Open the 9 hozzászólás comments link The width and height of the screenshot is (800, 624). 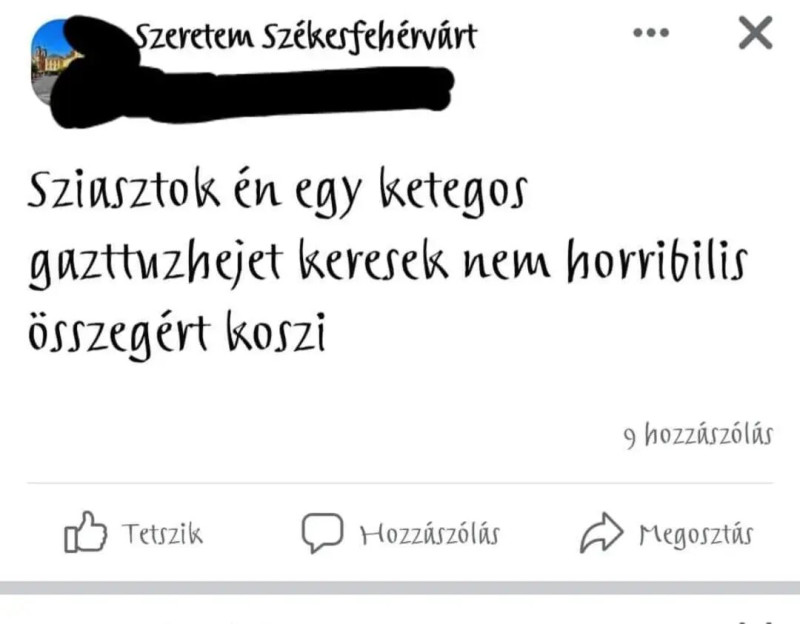(x=698, y=435)
